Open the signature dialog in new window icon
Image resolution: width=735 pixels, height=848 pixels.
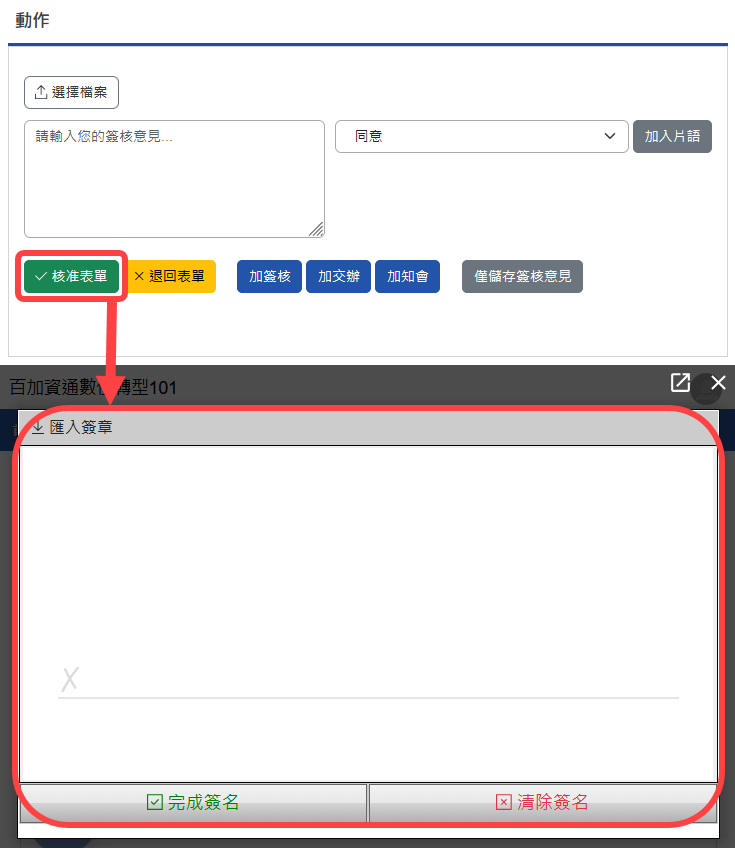pos(680,382)
